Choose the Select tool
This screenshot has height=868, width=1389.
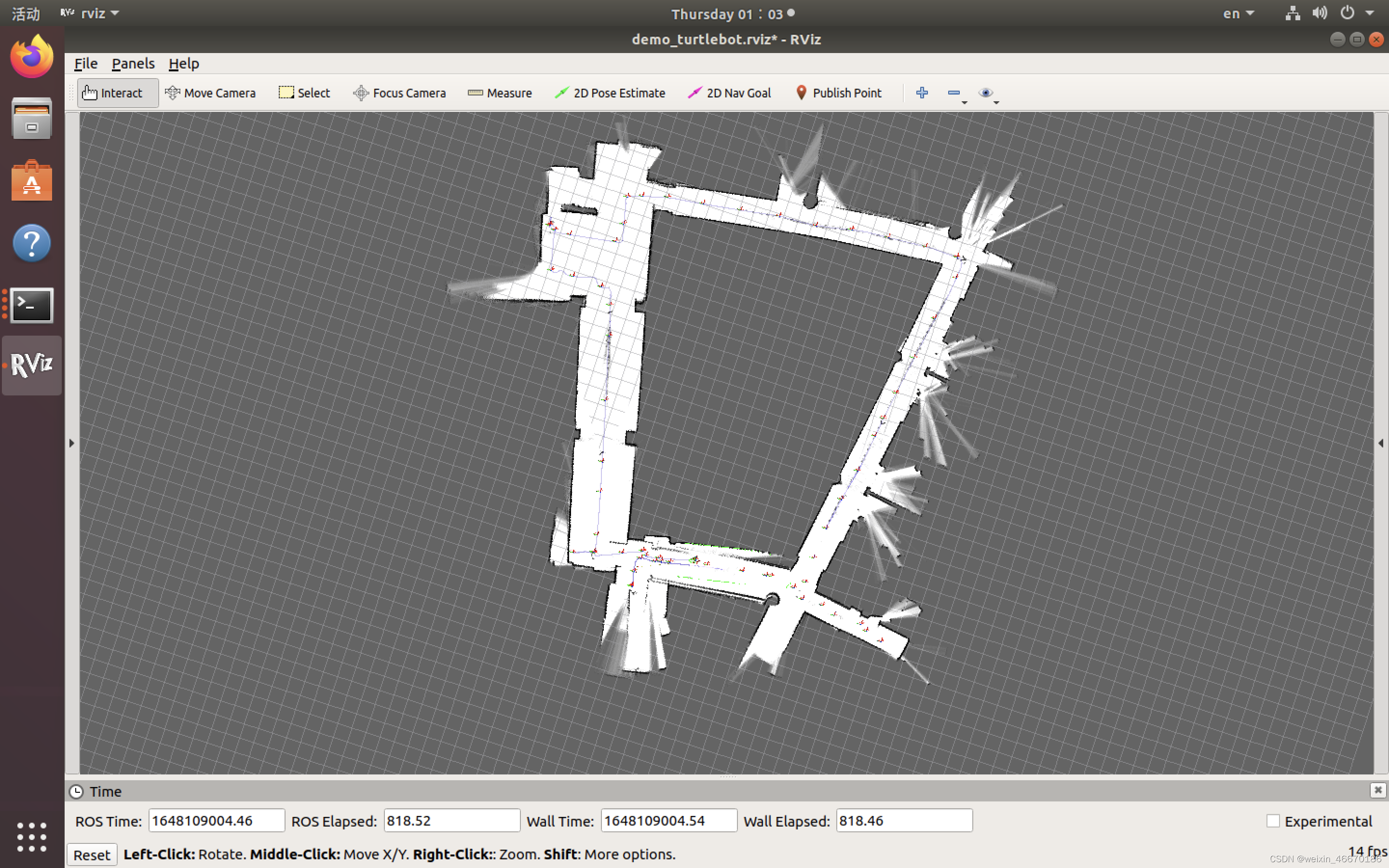coord(304,93)
